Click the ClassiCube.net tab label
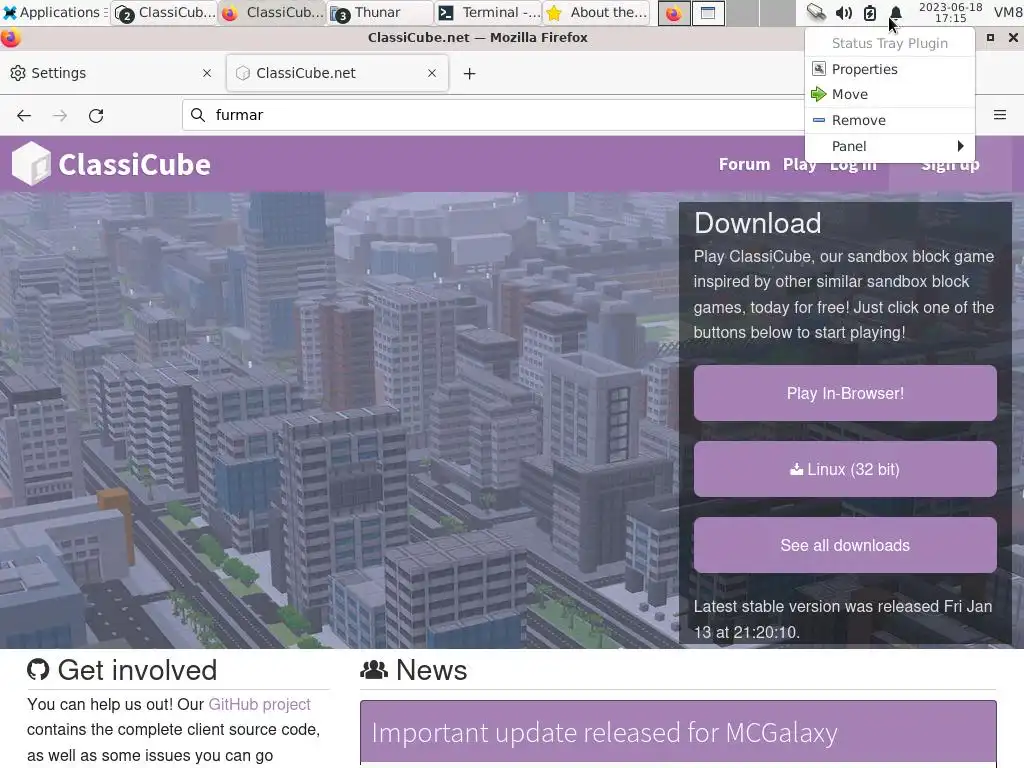Image resolution: width=1024 pixels, height=768 pixels. coord(306,73)
